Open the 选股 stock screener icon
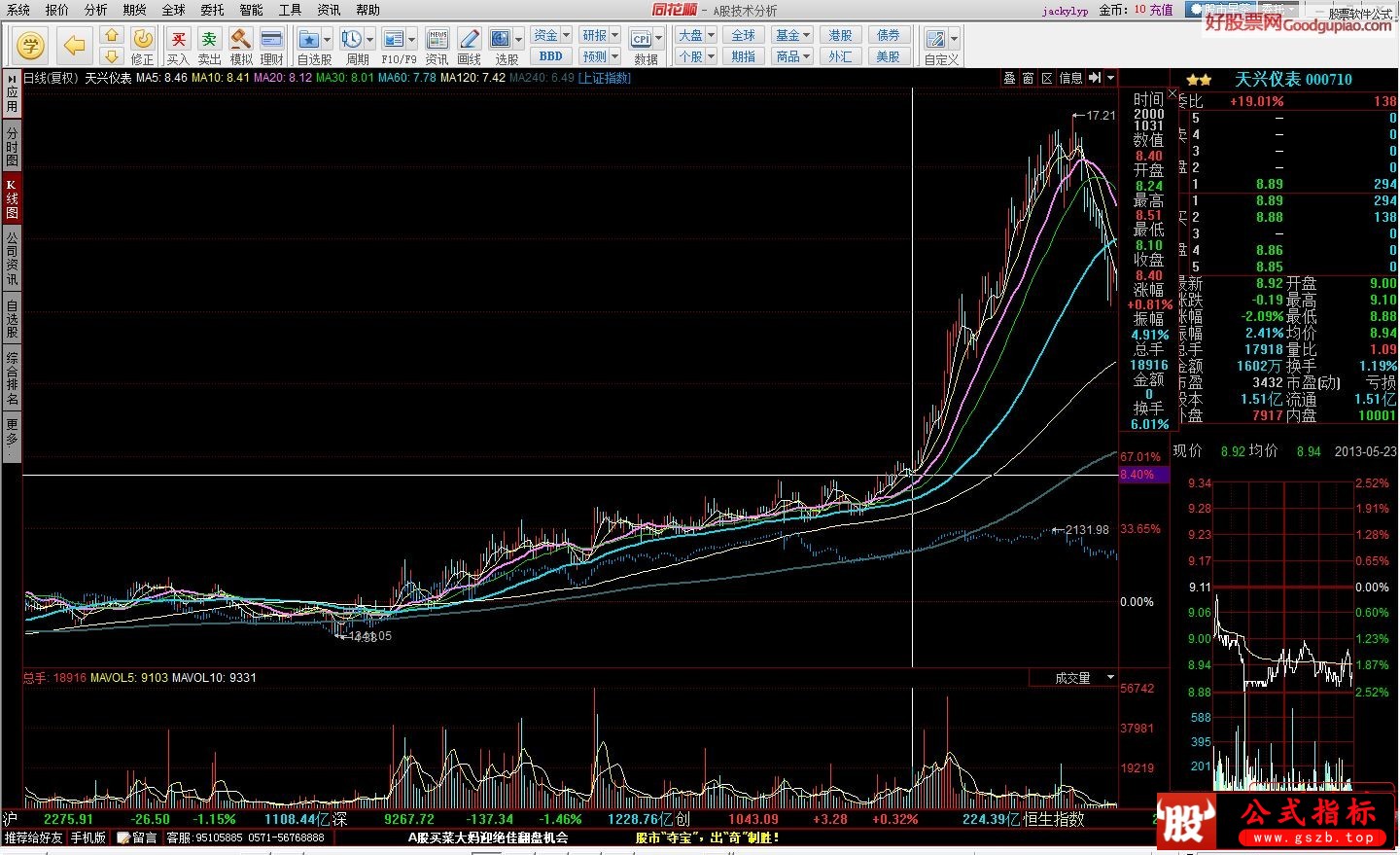 [x=501, y=39]
